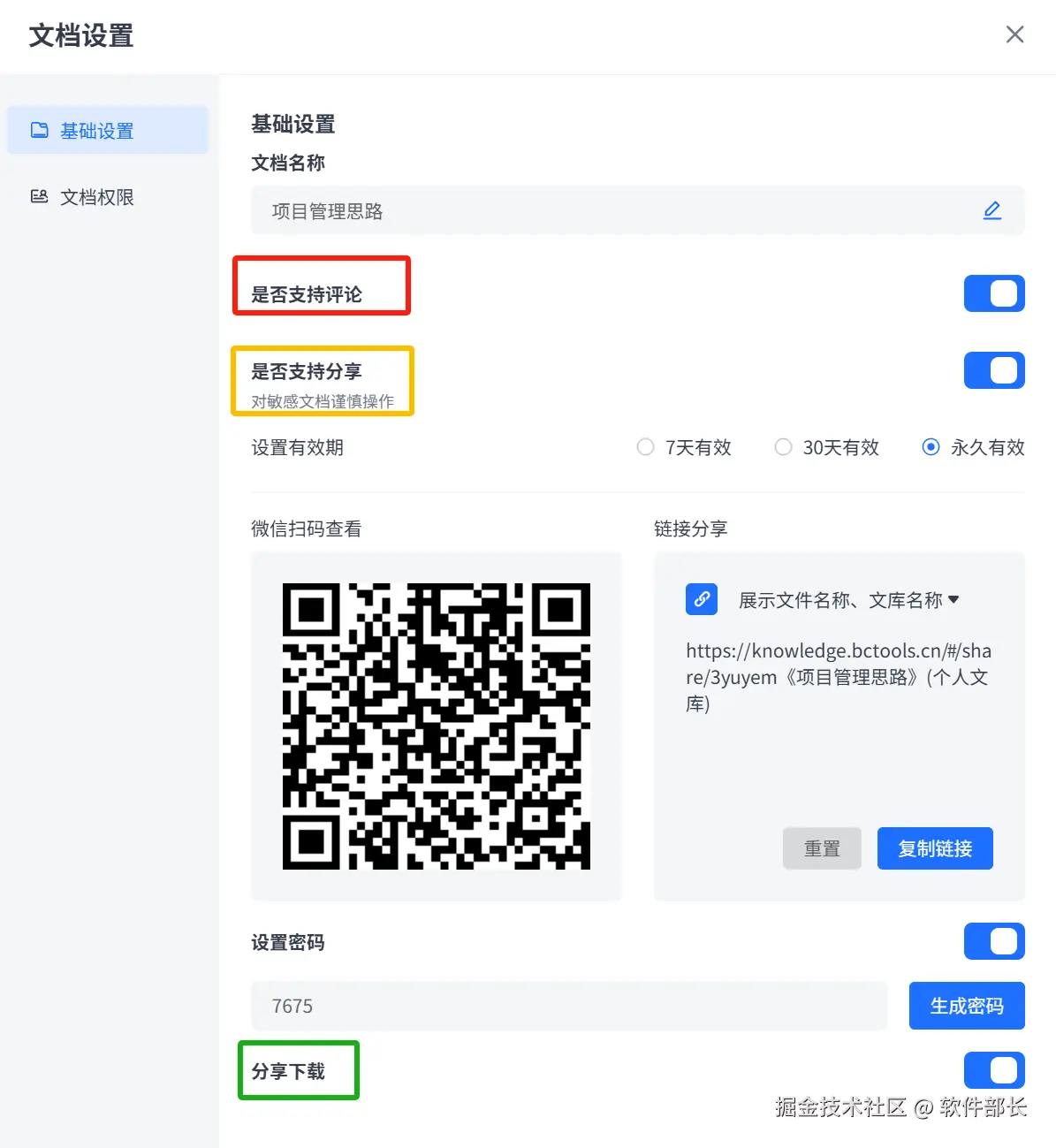Select the 永久有效 radio button
The width and height of the screenshot is (1056, 1148).
tap(931, 447)
